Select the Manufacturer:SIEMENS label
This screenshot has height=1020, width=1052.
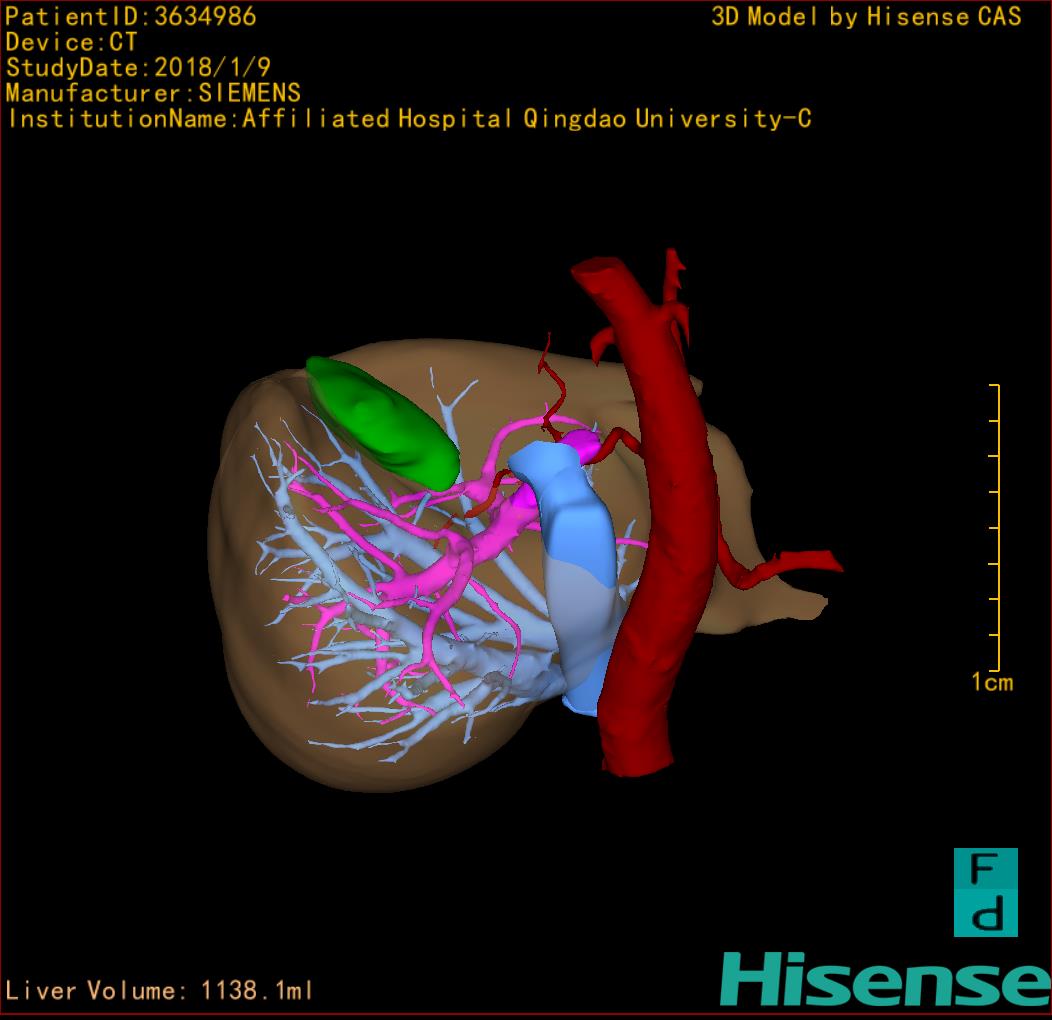coord(153,93)
